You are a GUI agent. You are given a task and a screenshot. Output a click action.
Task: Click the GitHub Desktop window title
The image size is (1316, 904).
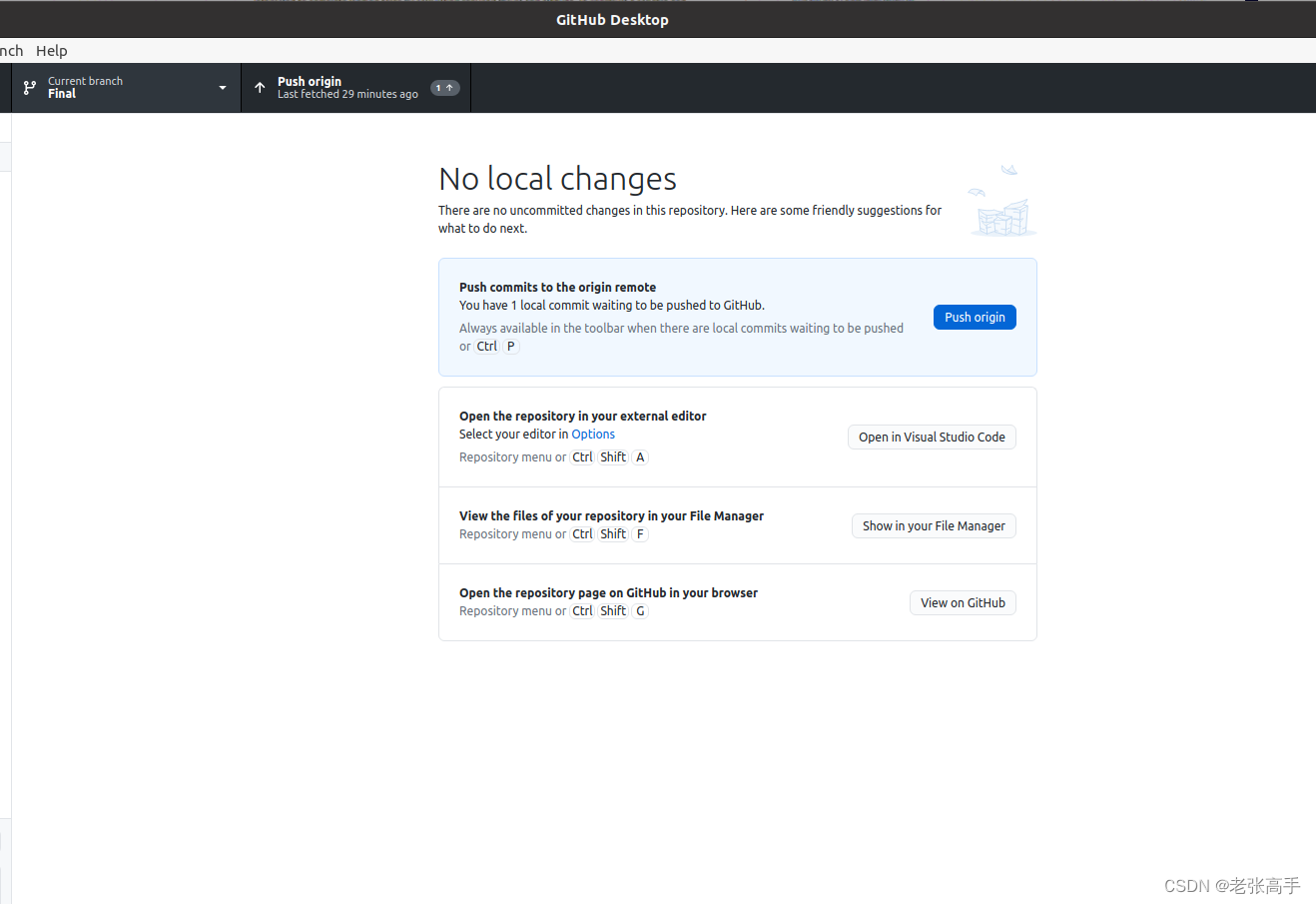pyautogui.click(x=612, y=20)
